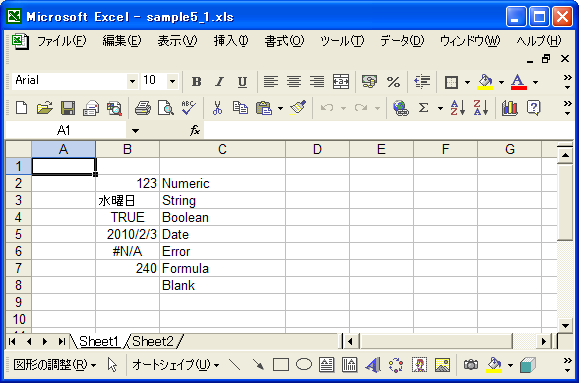Click the insert function fx button
The width and height of the screenshot is (579, 383).
coord(195,130)
